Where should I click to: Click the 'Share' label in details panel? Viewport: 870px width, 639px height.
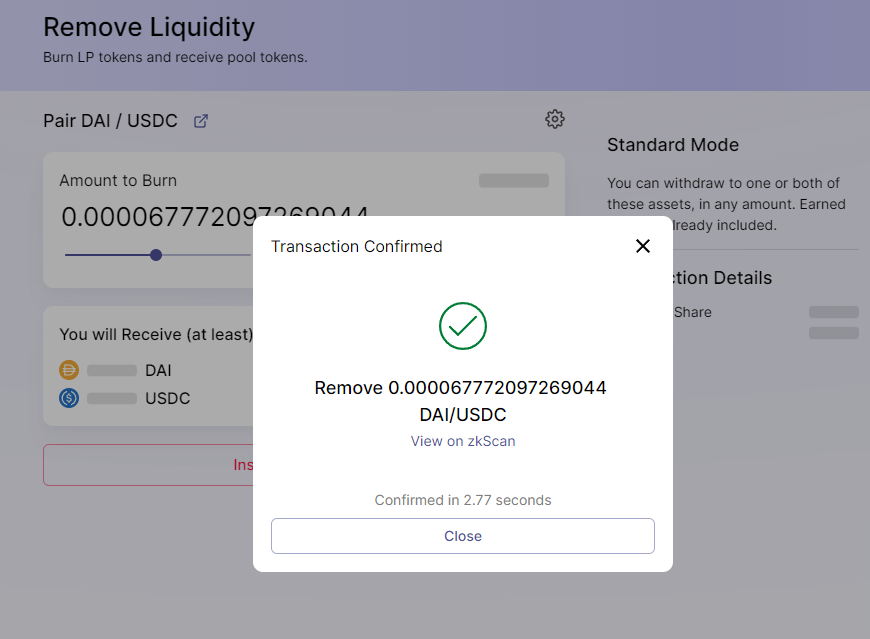(x=692, y=312)
